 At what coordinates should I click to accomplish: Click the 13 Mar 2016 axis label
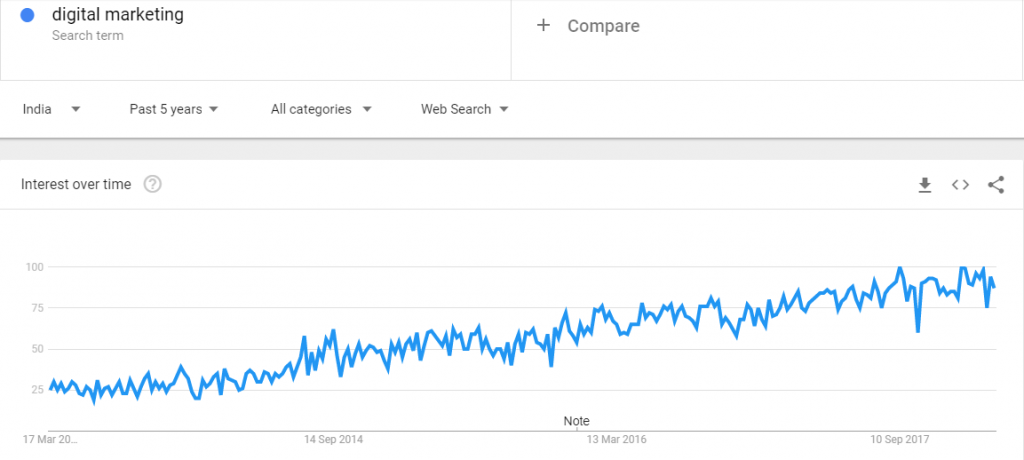[x=616, y=439]
